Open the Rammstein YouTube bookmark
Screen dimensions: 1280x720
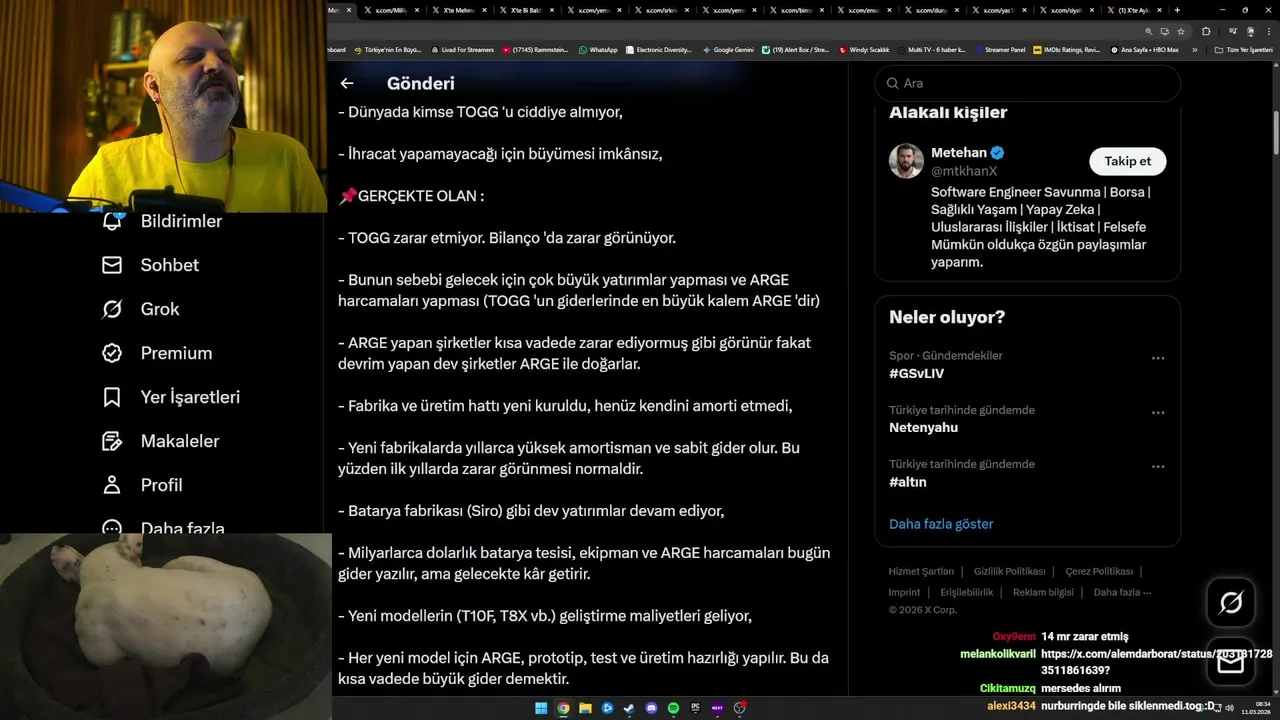point(536,49)
